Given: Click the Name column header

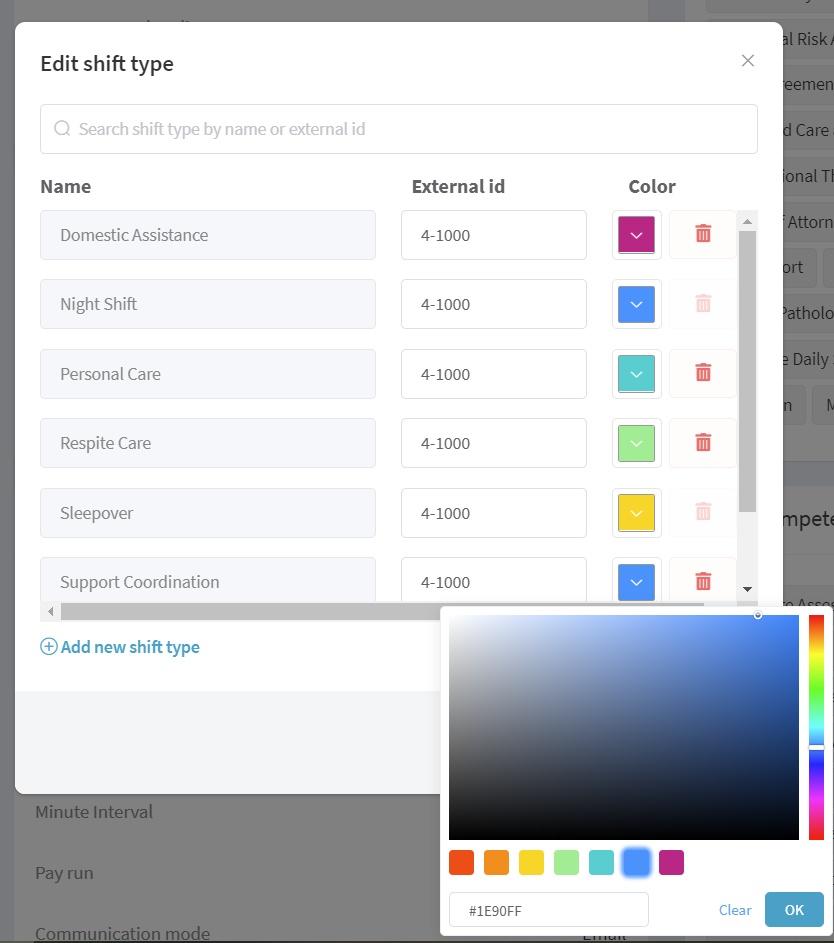Looking at the screenshot, I should 66,186.
